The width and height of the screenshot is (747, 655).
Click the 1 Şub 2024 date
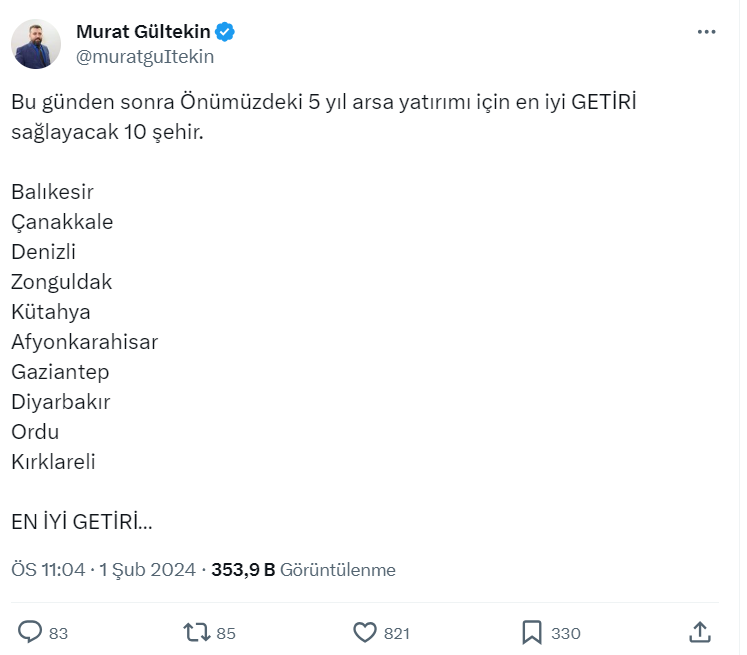[148, 570]
